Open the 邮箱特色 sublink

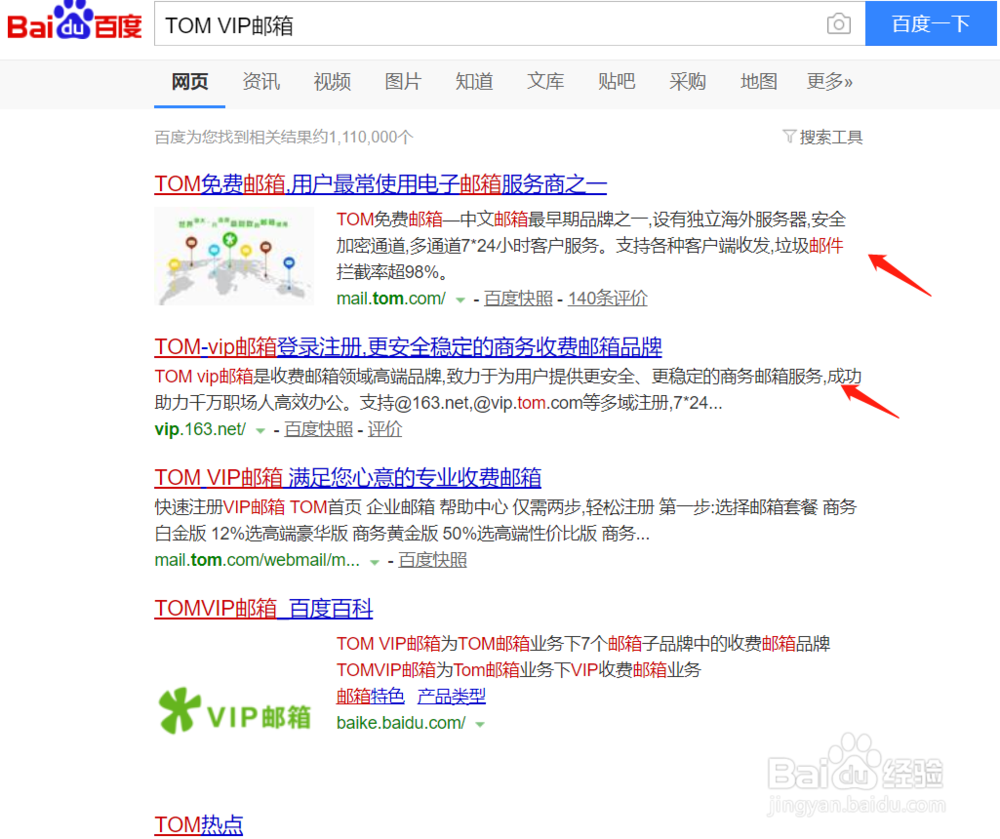(371, 696)
